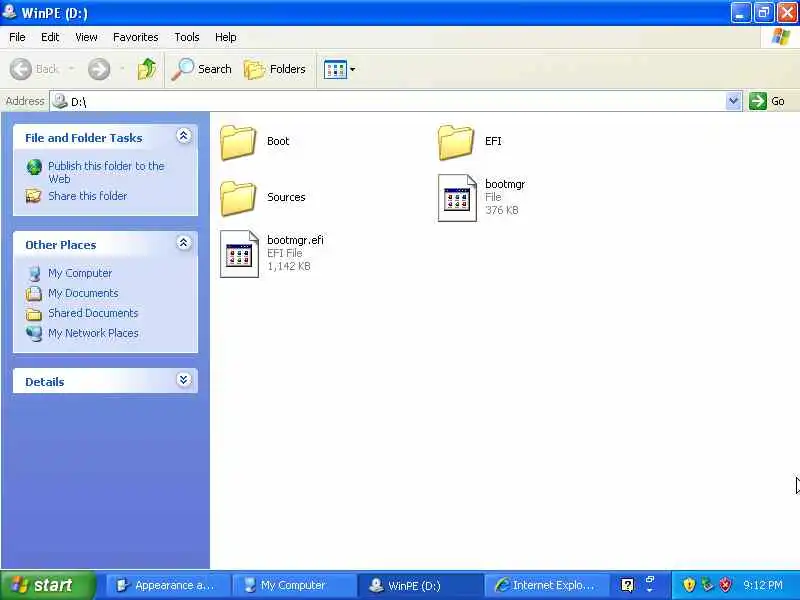
Task: Click Publish this folder to the Web
Action: (106, 172)
